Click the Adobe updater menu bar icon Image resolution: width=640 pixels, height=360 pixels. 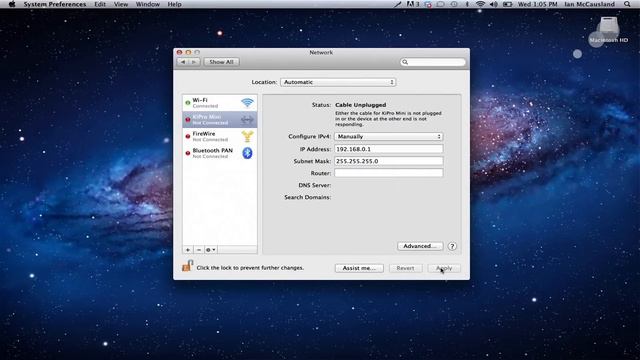(x=412, y=4)
